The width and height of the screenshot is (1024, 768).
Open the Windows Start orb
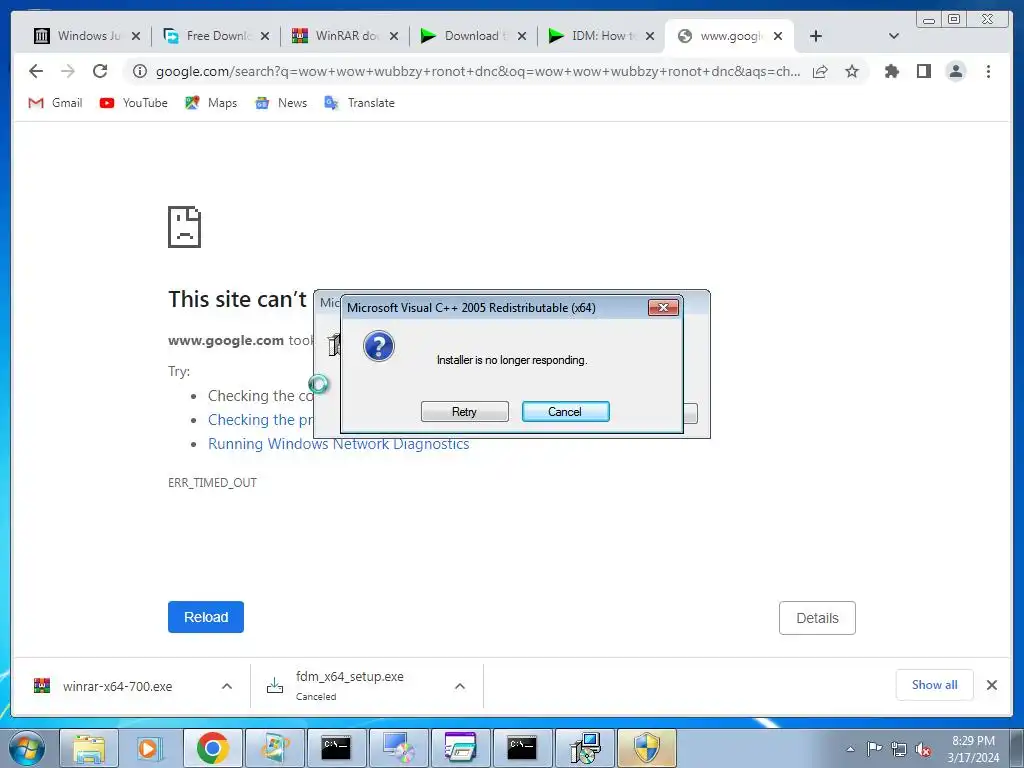coord(27,748)
